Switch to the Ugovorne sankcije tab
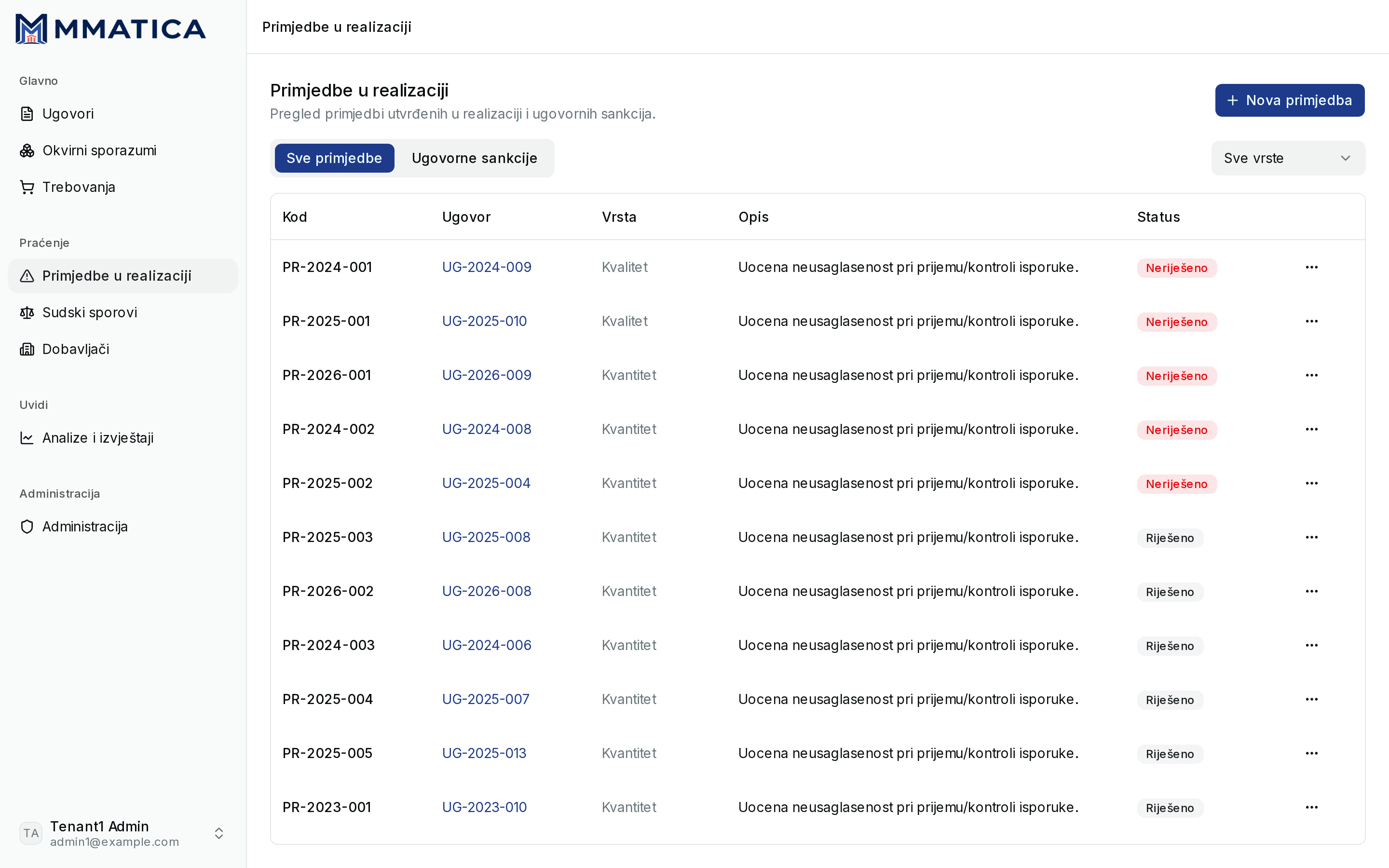1389x868 pixels. pos(474,159)
